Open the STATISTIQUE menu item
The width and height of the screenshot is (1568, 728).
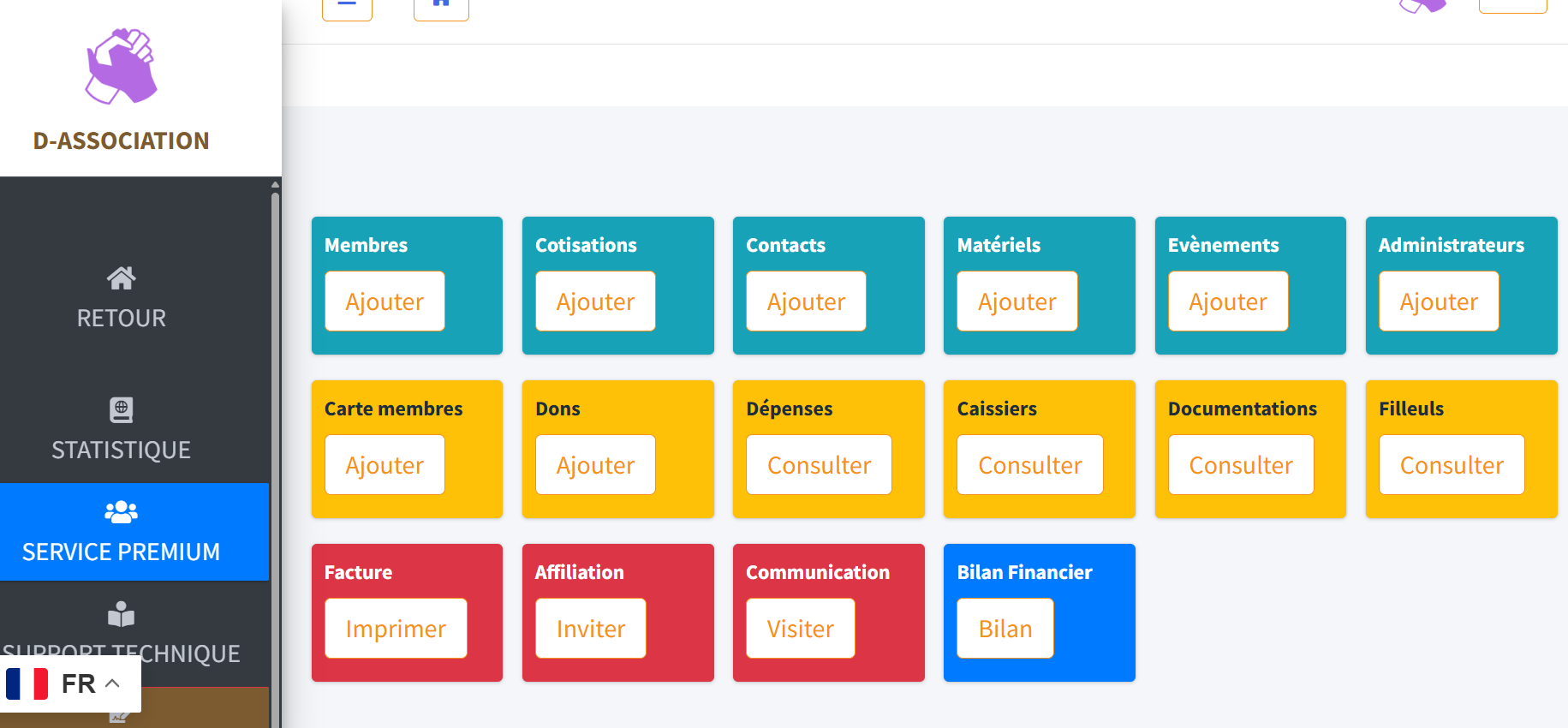pos(121,450)
